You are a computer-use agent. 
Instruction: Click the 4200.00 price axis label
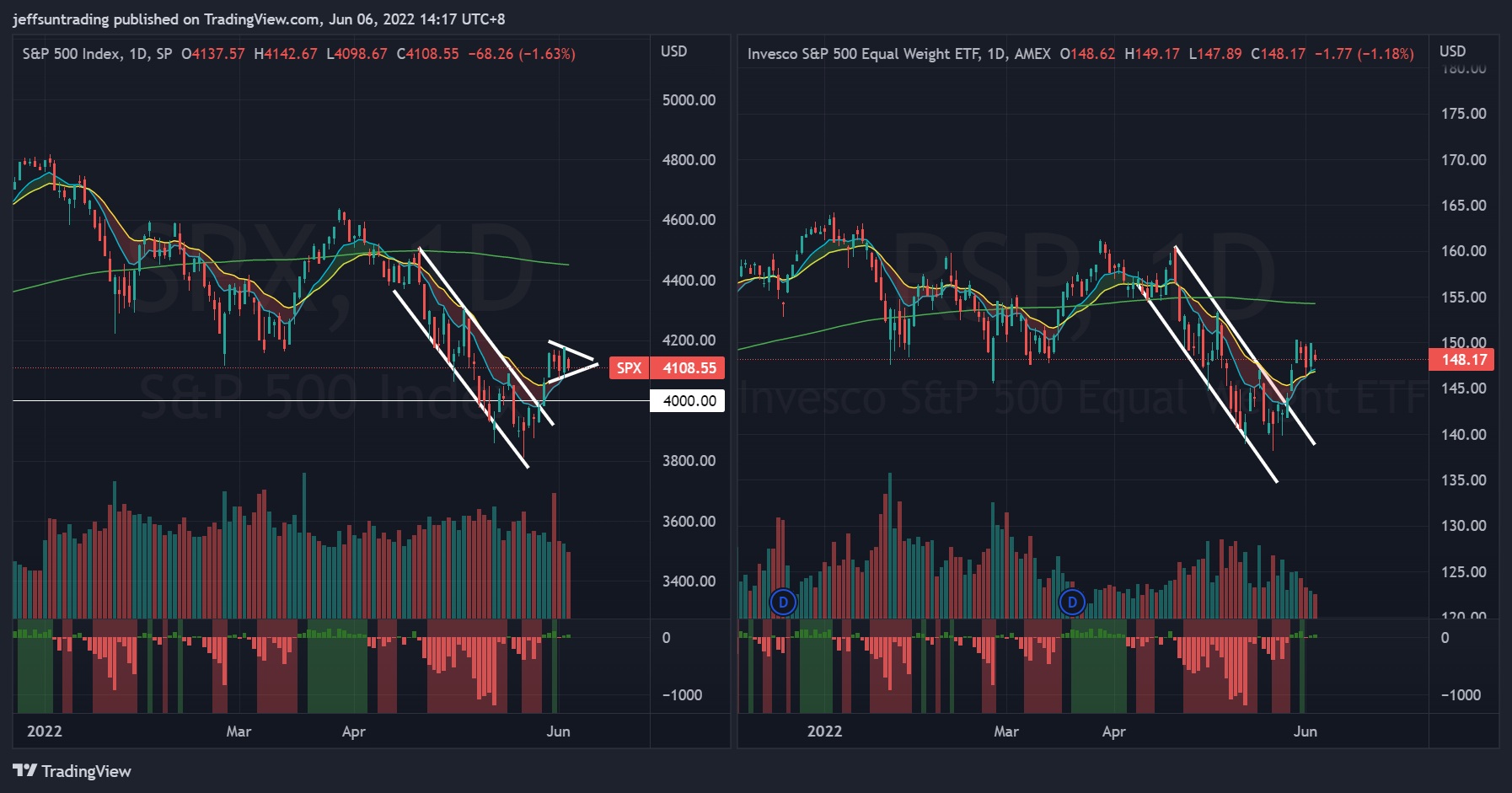tap(689, 340)
